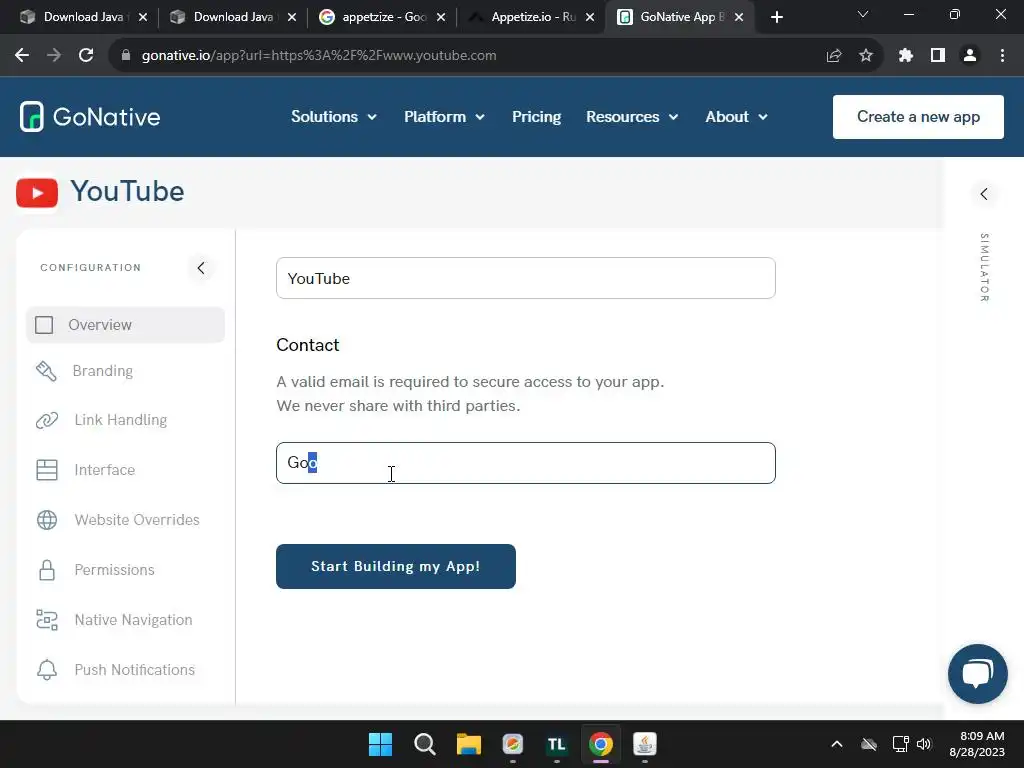Open File Explorer from taskbar
Screen dimensions: 1024x768
pos(468,744)
